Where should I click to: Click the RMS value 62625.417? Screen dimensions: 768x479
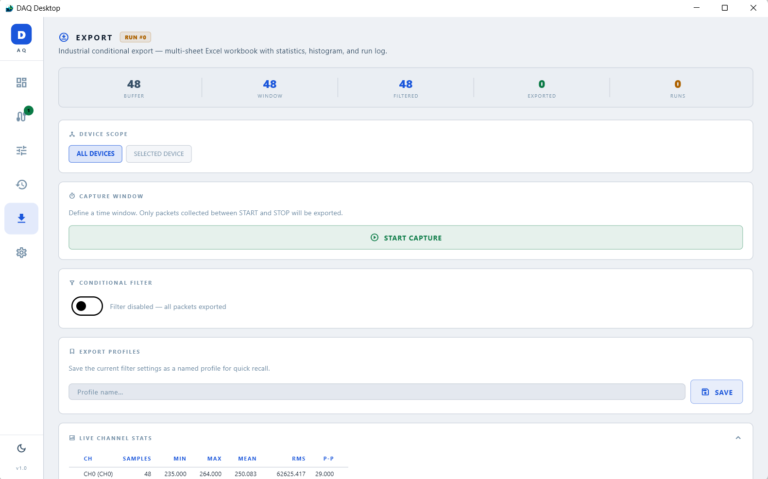coord(291,474)
